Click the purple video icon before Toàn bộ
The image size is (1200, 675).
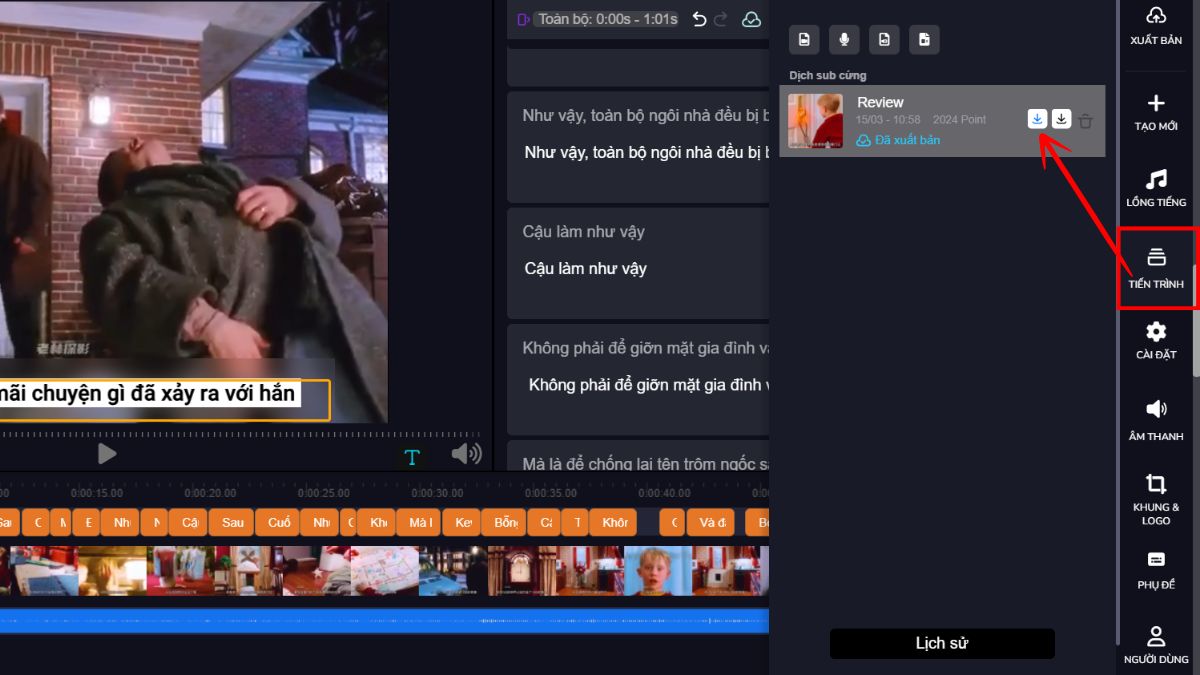click(x=523, y=20)
